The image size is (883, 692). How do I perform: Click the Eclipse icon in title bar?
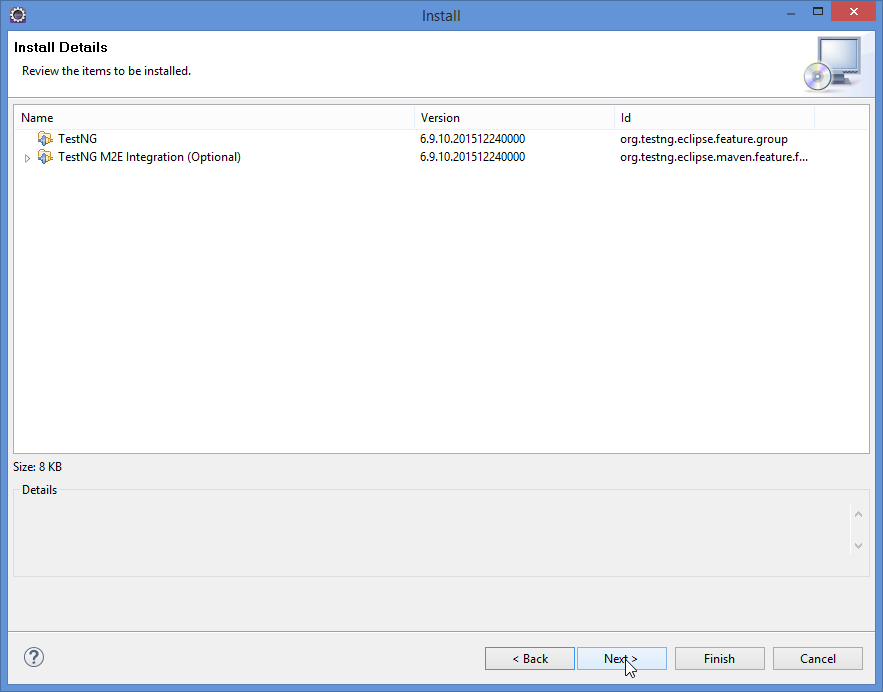(18, 15)
